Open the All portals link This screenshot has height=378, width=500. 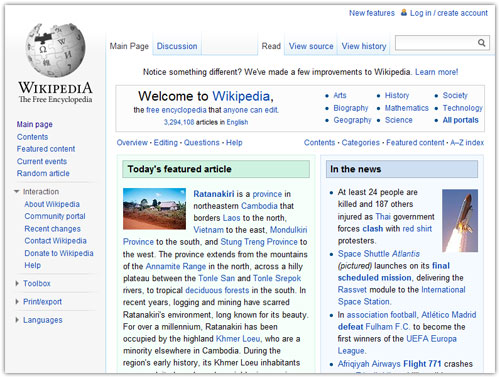460,120
